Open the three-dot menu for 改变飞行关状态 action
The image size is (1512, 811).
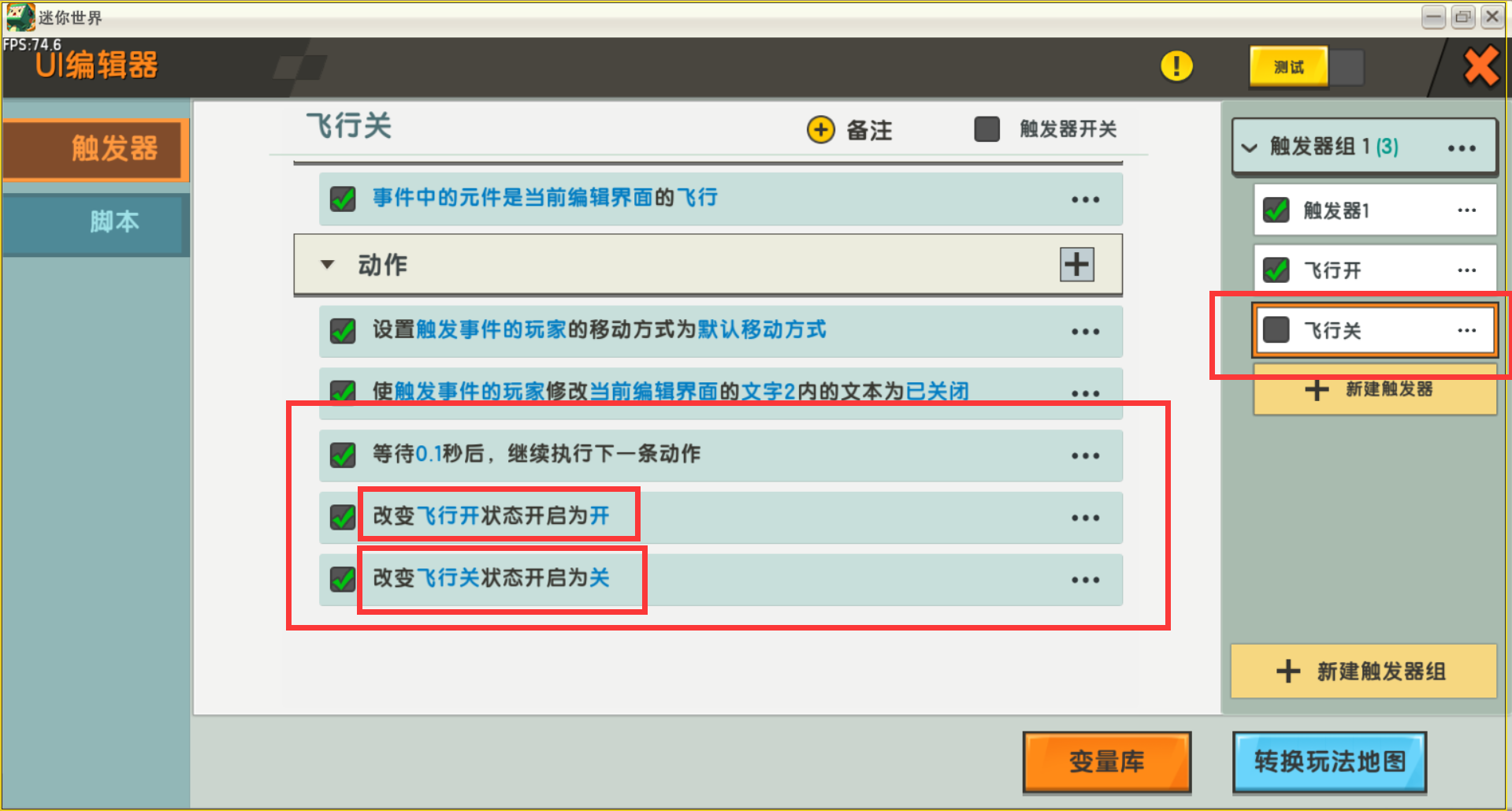(x=1085, y=580)
